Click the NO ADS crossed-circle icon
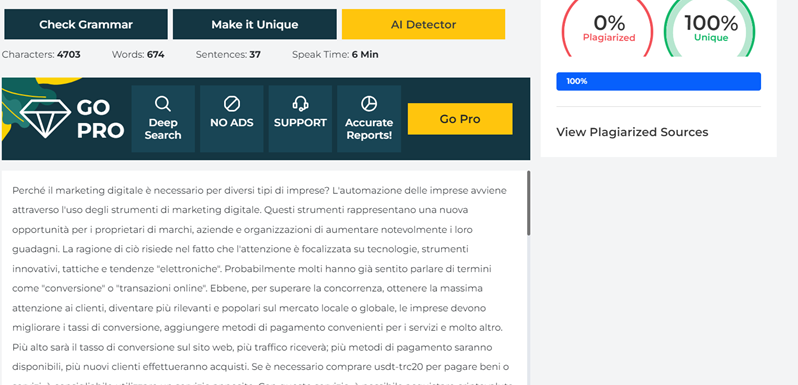Screen dimensions: 798x385 (x=232, y=104)
